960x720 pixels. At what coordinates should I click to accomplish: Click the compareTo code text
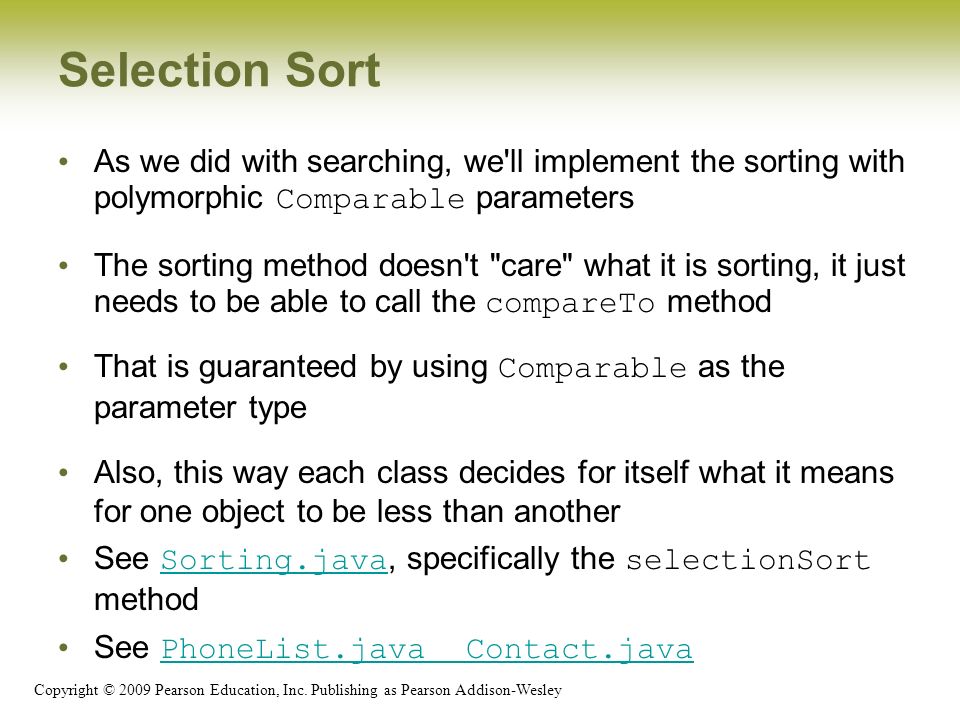click(570, 303)
